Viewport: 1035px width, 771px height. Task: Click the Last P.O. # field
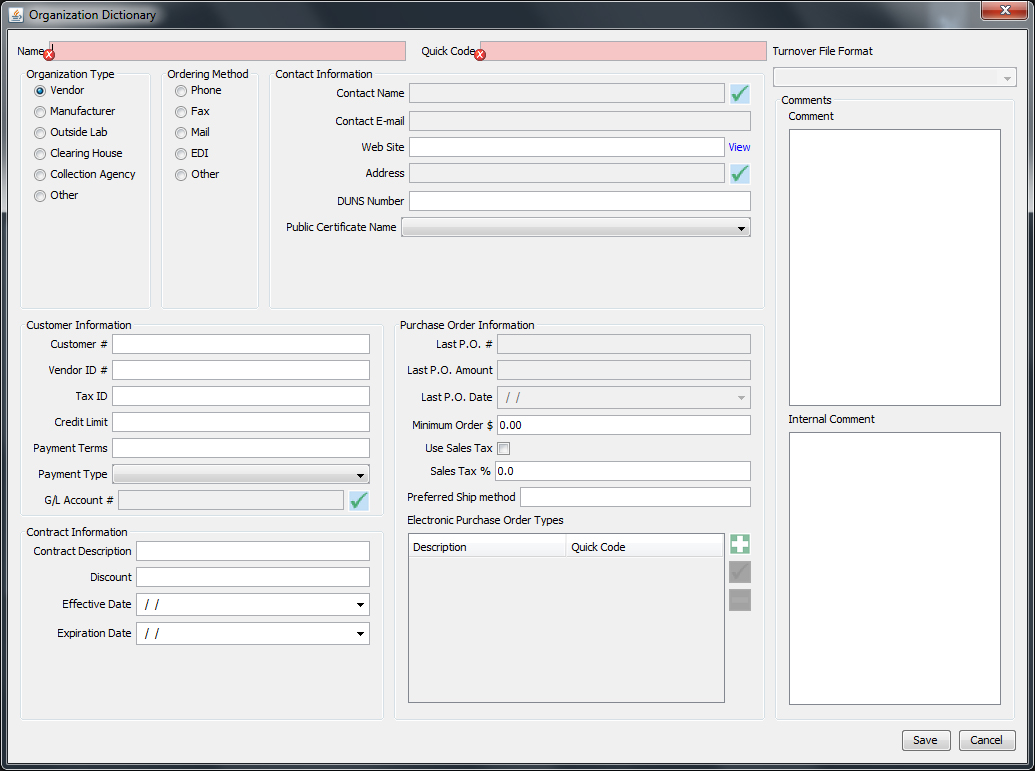[x=623, y=345]
